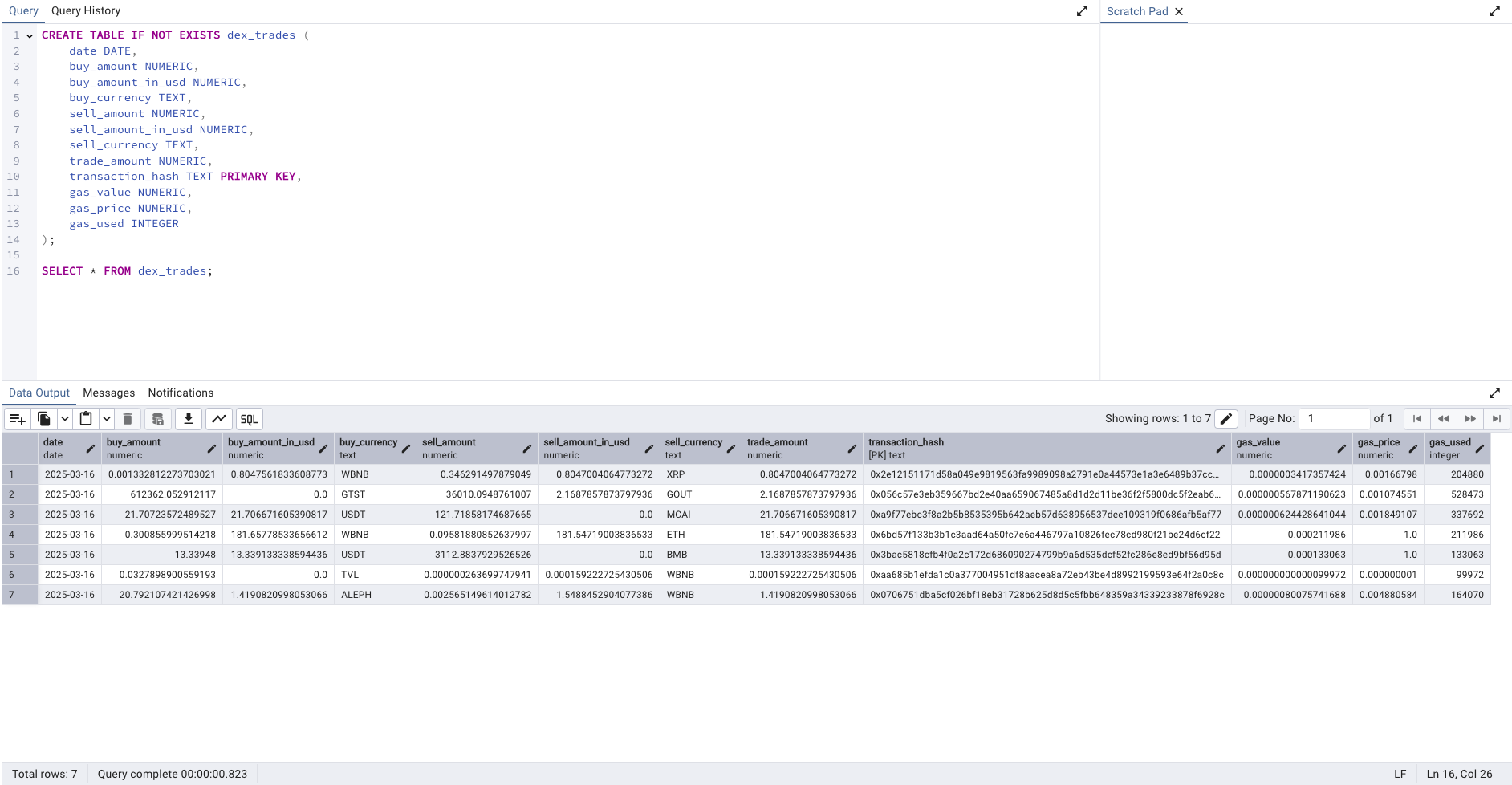Viewport: 1512px width, 785px height.
Task: Click the paste clipboard icon
Action: (86, 419)
